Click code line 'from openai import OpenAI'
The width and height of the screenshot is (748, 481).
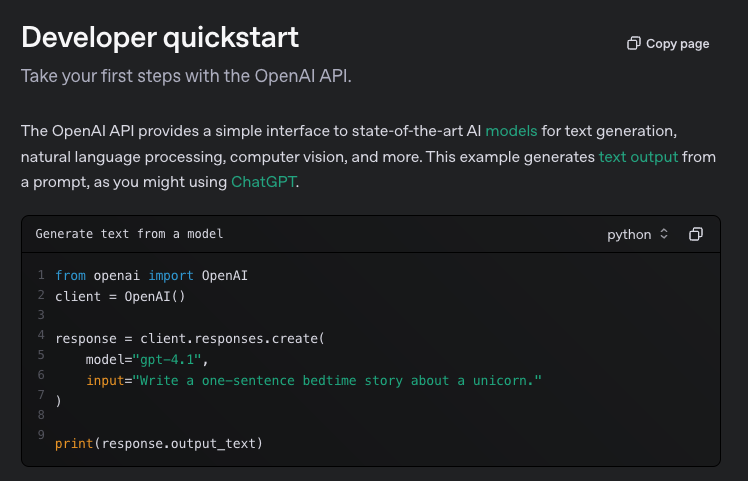(x=151, y=275)
